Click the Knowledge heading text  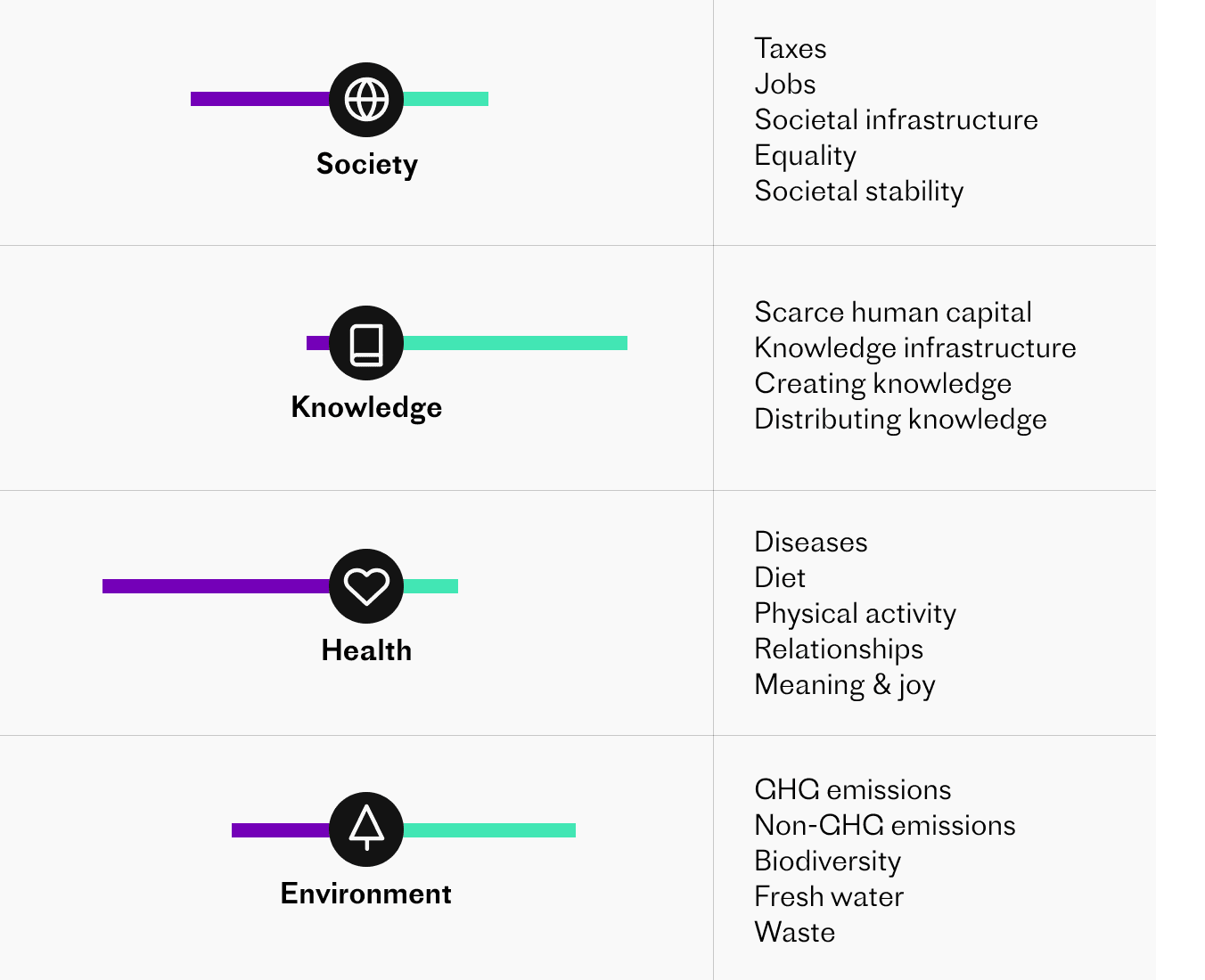pos(366,407)
